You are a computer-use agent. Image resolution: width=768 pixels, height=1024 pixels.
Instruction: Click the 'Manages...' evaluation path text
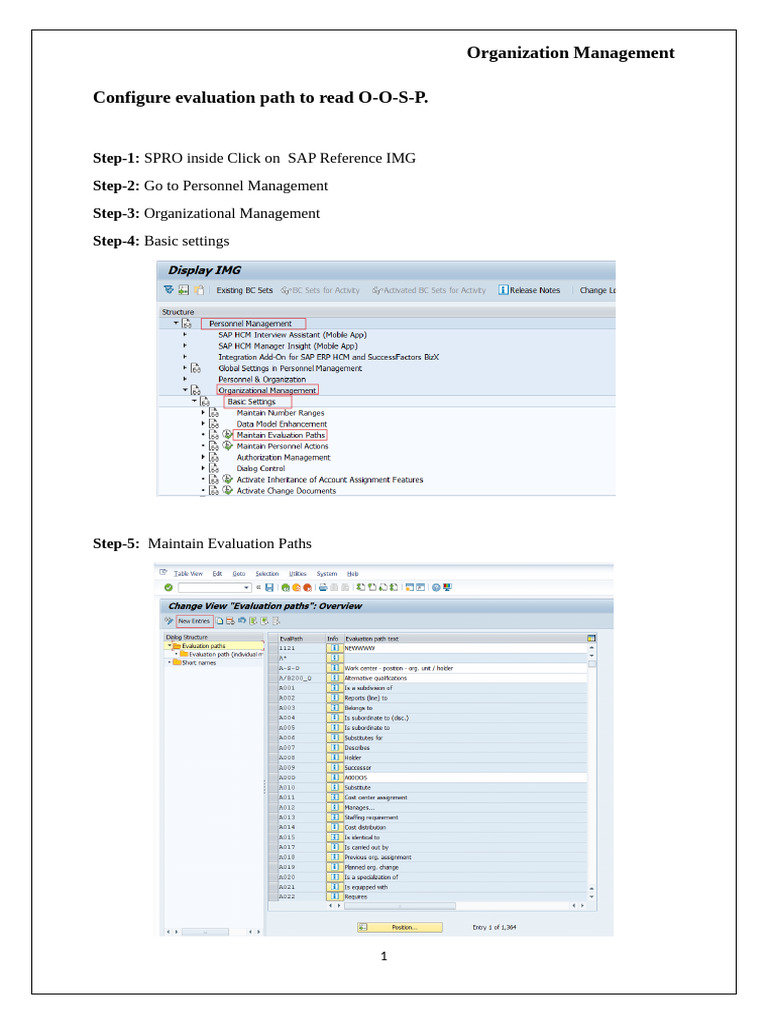359,808
